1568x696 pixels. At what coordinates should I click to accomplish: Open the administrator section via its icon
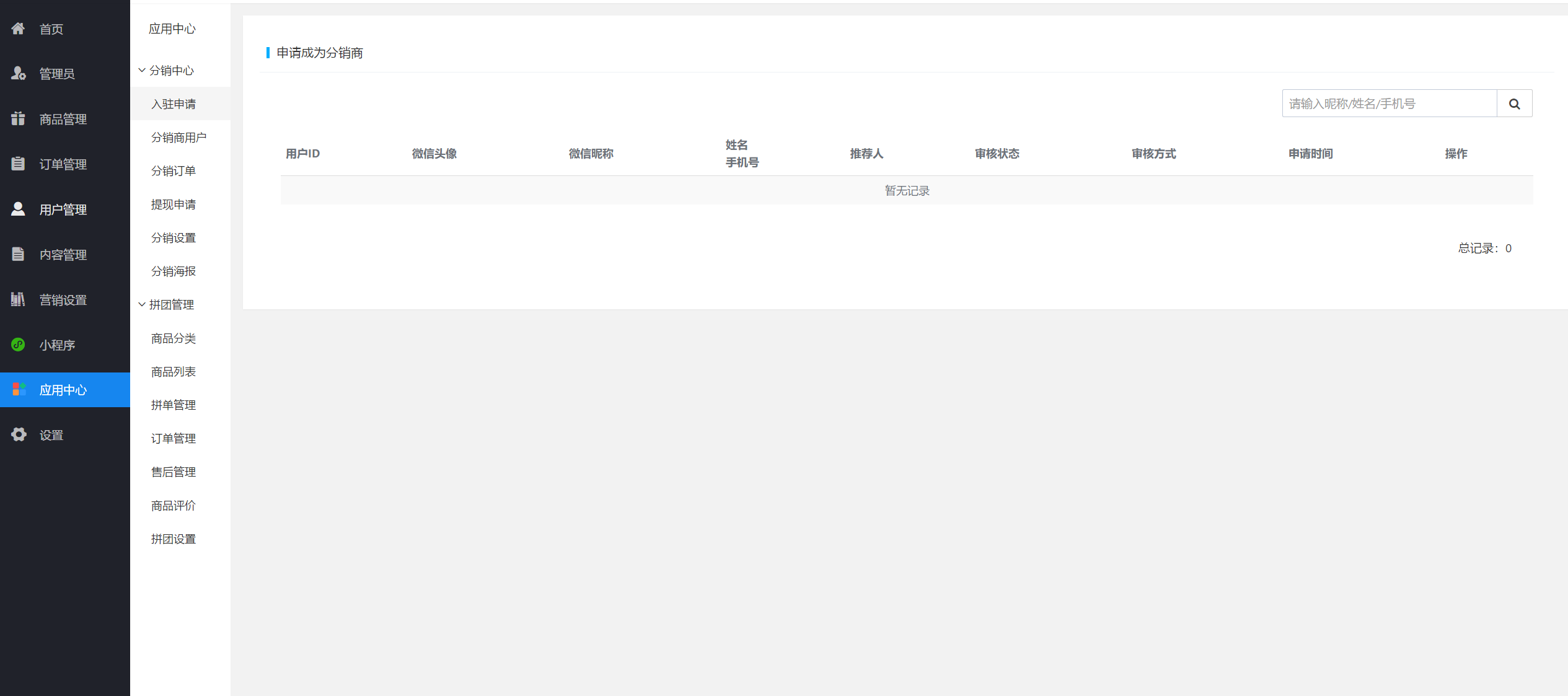click(x=18, y=73)
